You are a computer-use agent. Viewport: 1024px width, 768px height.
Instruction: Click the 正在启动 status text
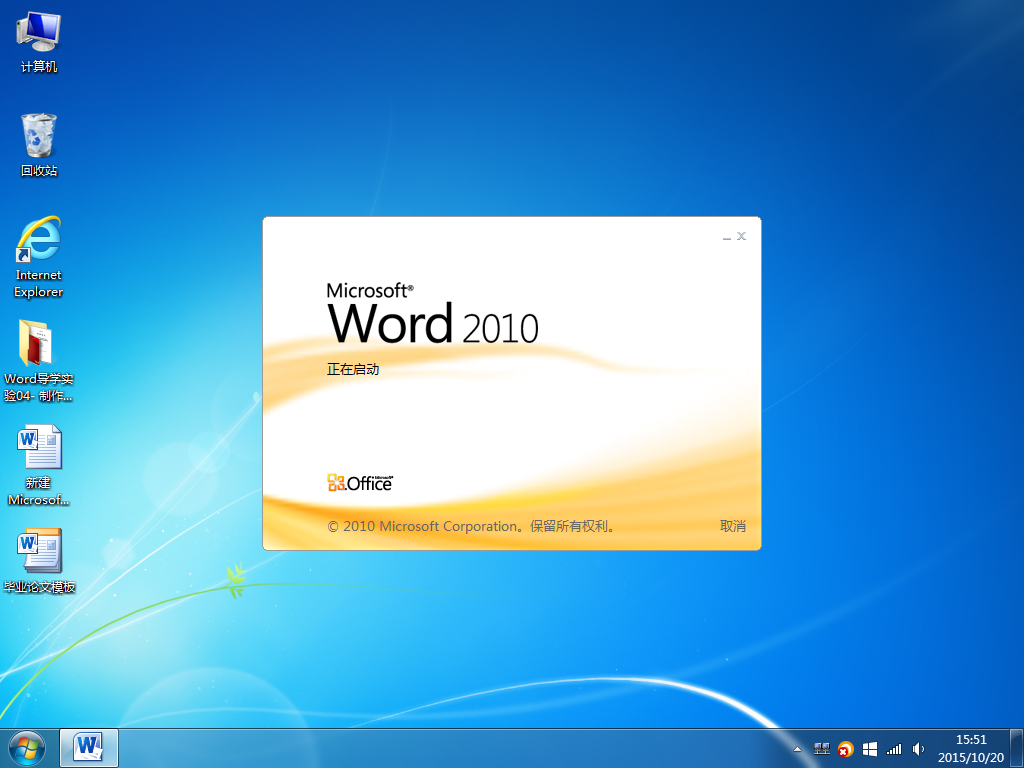[x=353, y=370]
